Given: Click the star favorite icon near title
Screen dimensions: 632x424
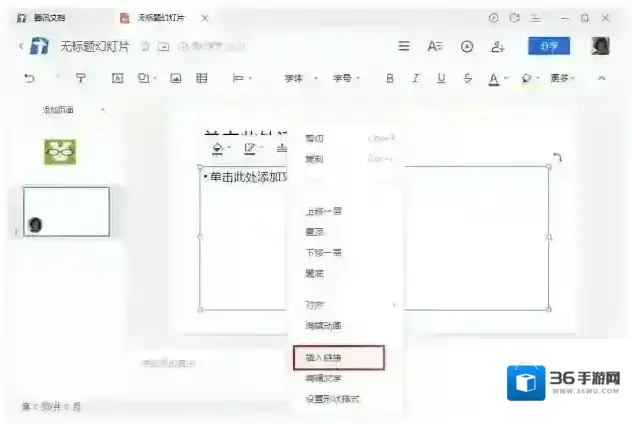Looking at the screenshot, I should pyautogui.click(x=146, y=46).
